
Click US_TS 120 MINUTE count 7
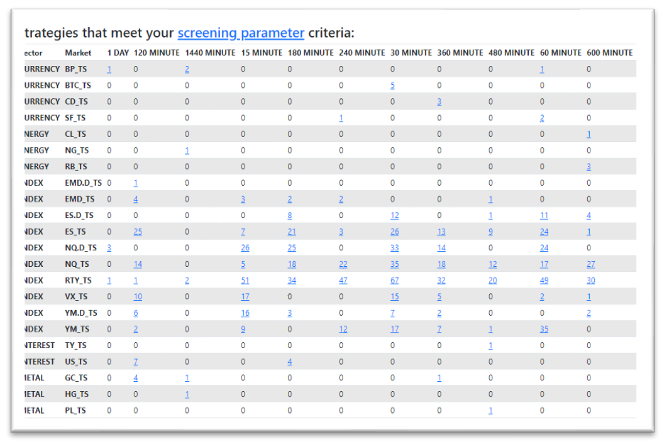(x=135, y=362)
